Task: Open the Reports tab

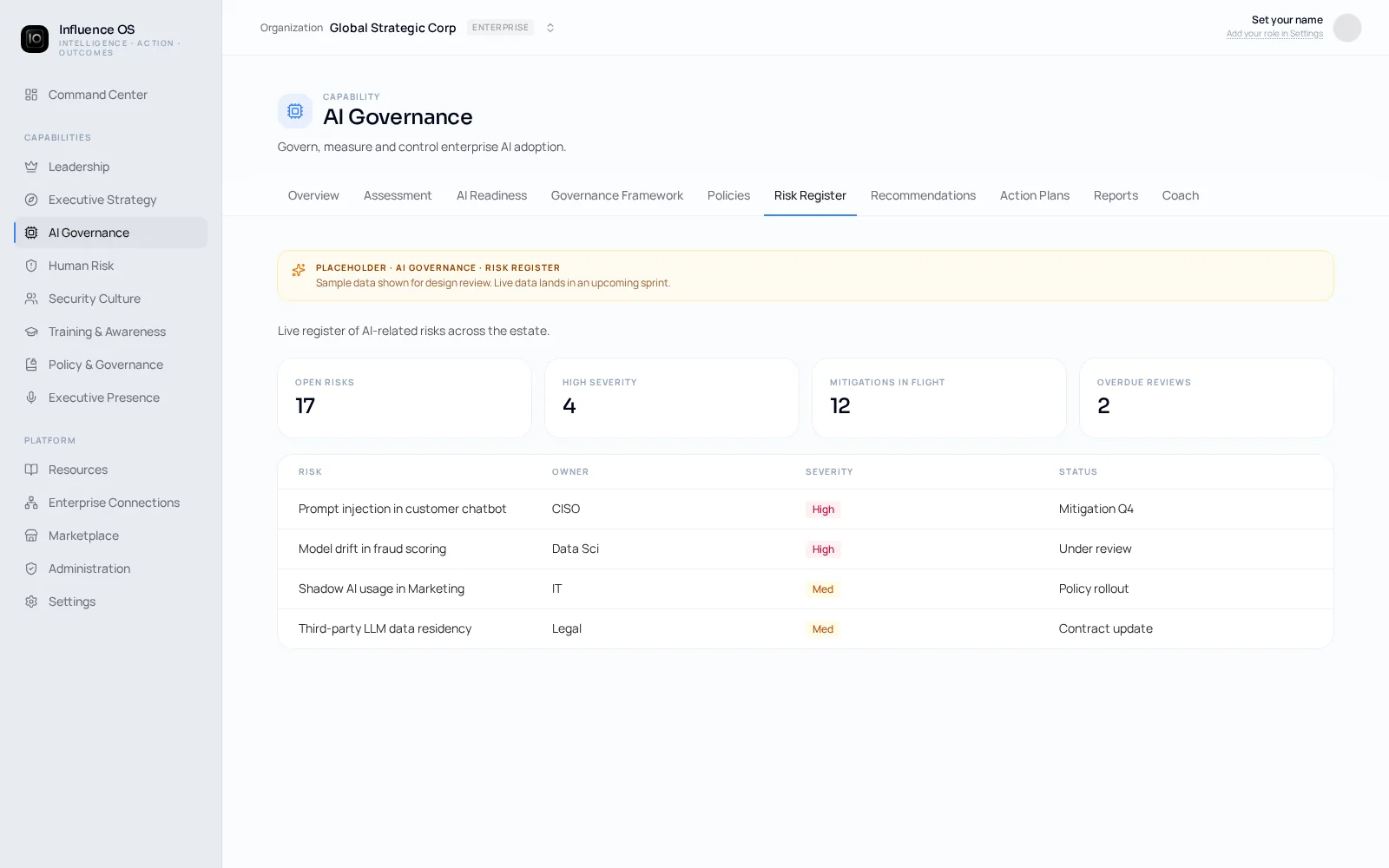Action: point(1116,195)
